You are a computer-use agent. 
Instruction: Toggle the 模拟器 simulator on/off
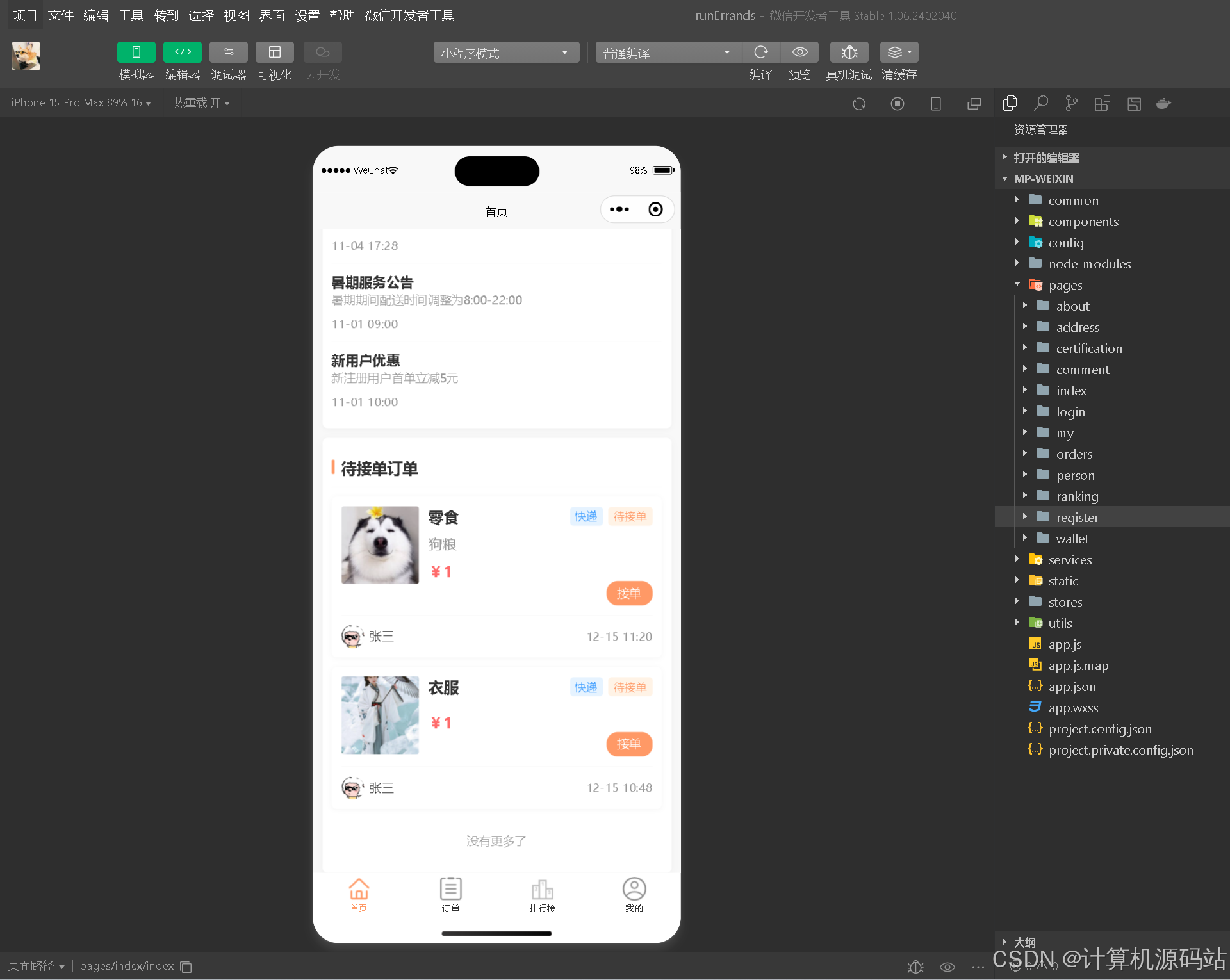pos(135,52)
